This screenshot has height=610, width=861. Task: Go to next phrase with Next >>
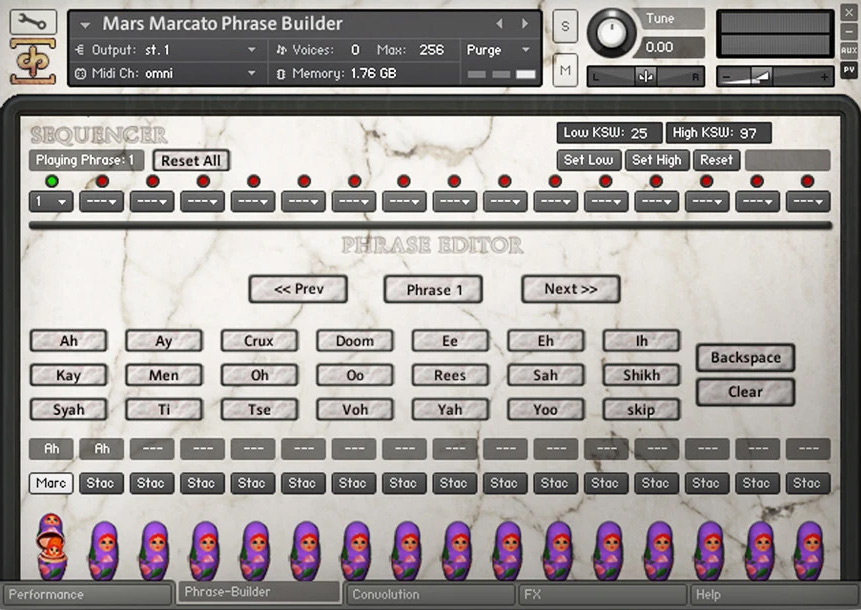(x=571, y=289)
